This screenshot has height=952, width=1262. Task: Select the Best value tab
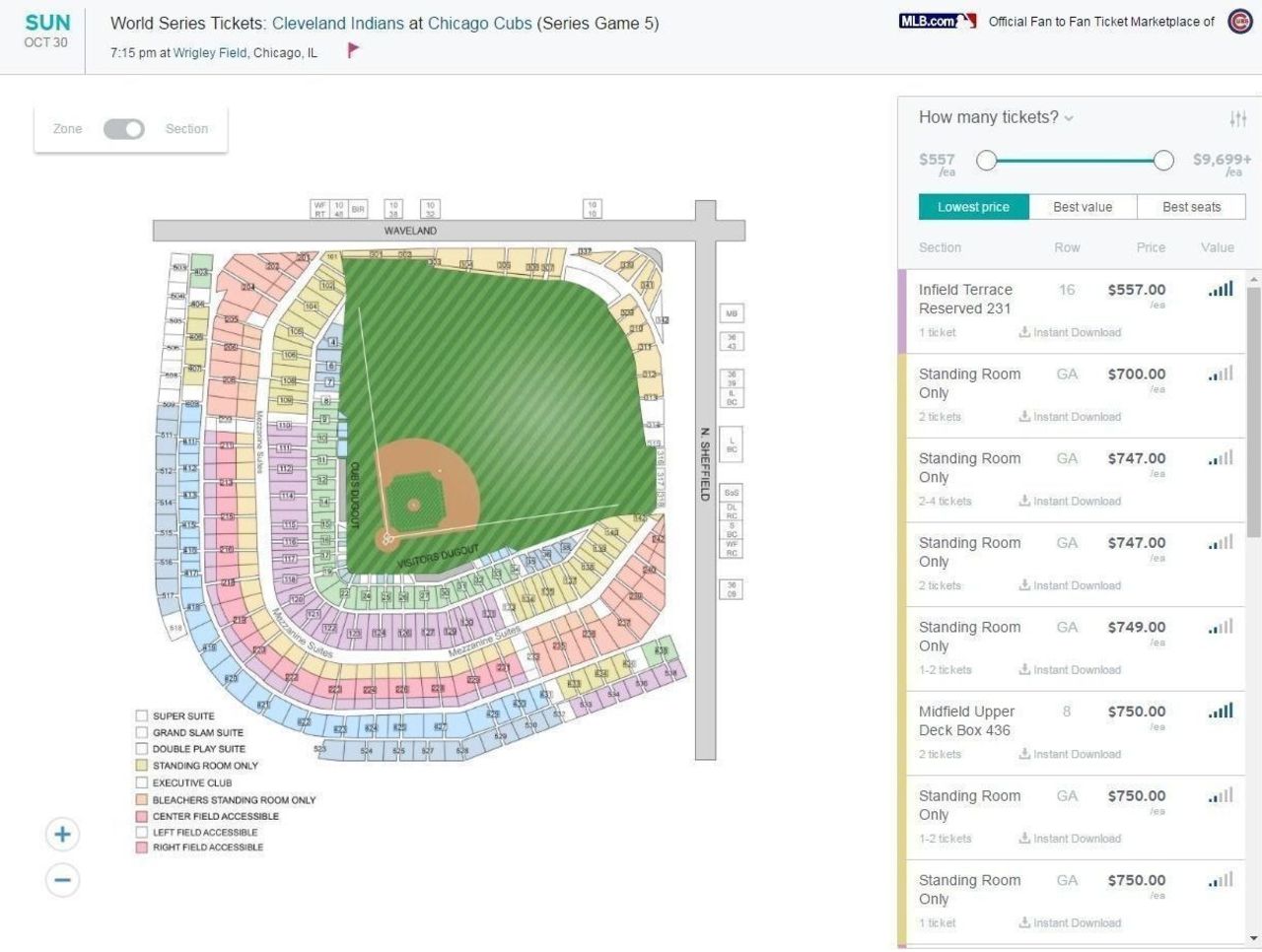tap(1083, 207)
